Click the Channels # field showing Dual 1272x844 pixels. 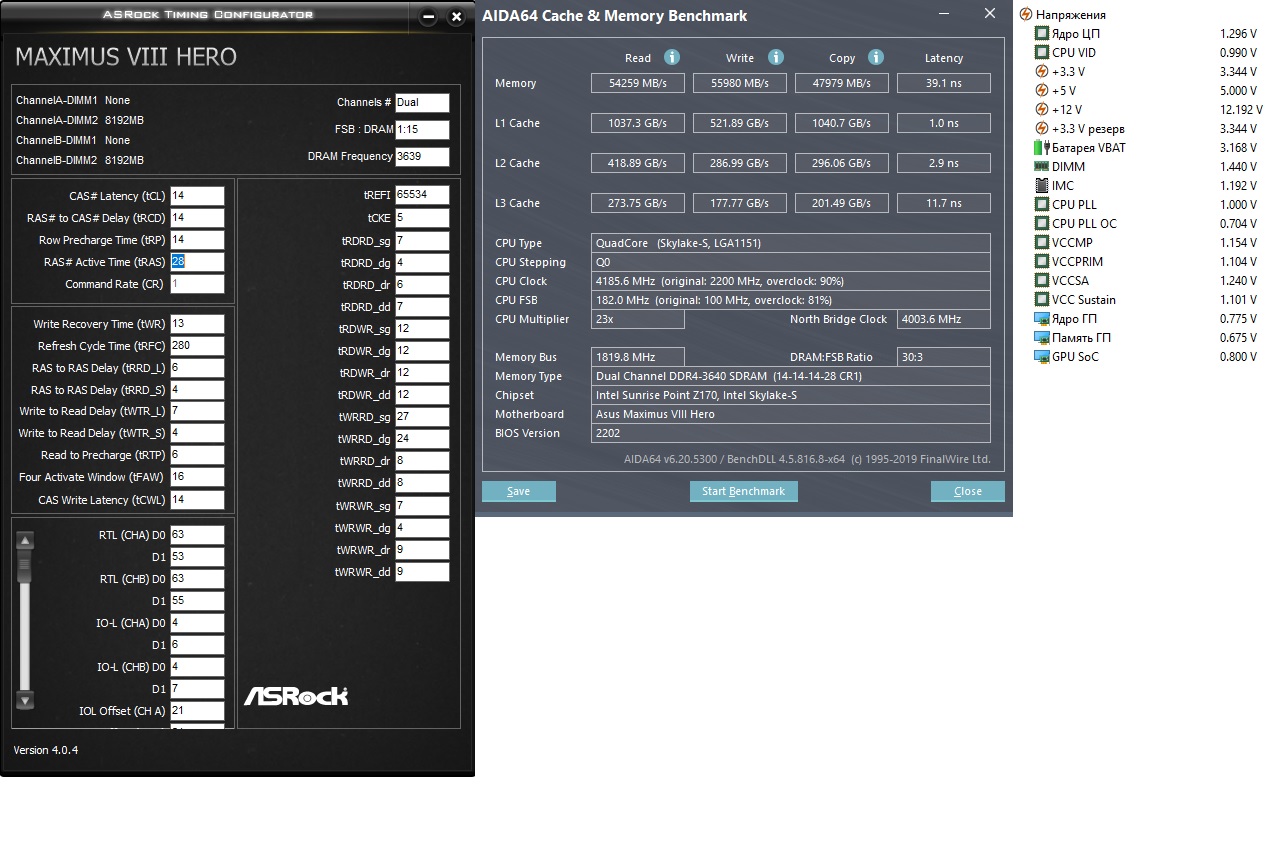coord(422,103)
